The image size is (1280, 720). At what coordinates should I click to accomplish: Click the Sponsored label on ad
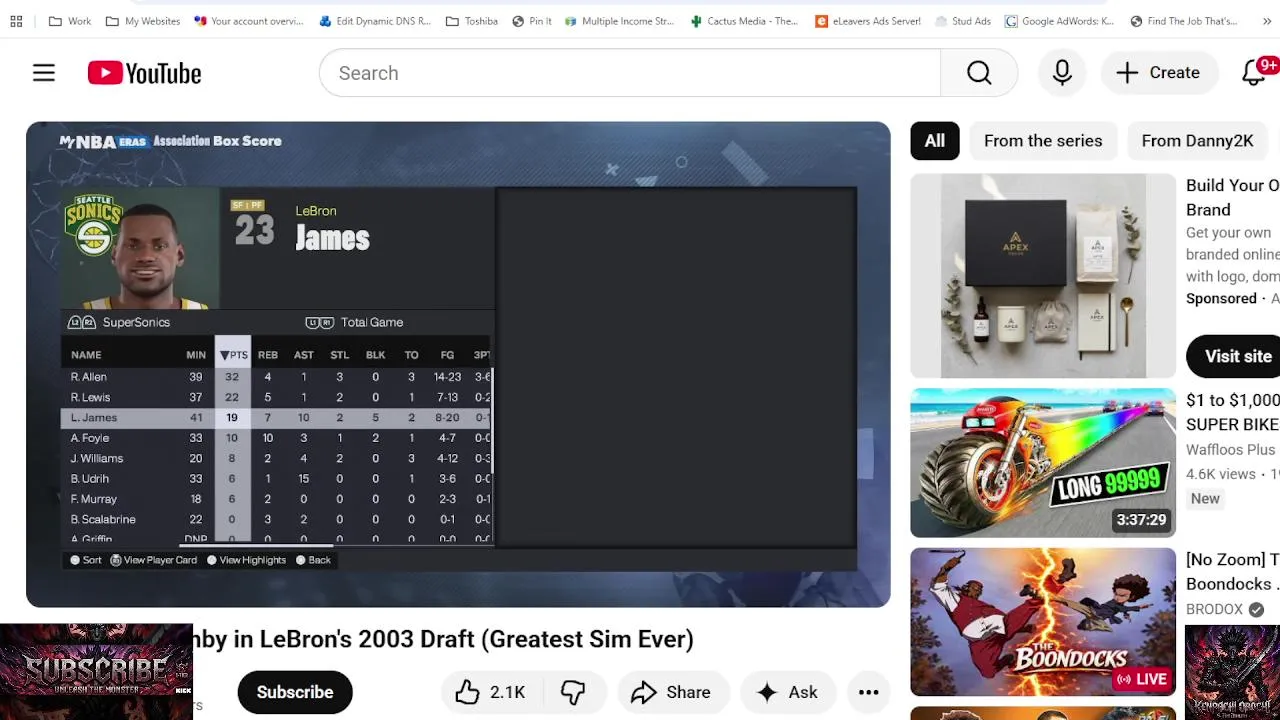pyautogui.click(x=1221, y=298)
